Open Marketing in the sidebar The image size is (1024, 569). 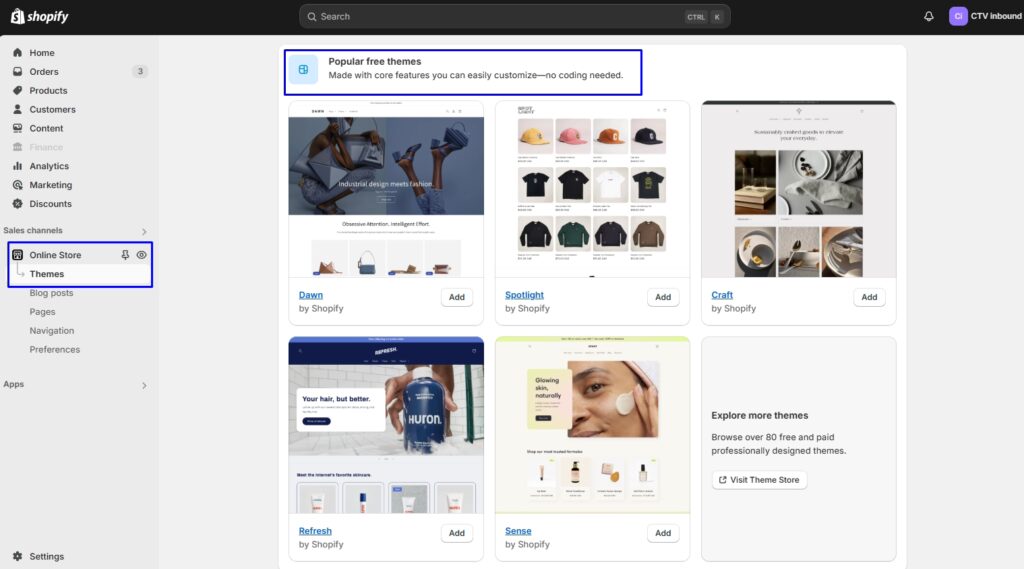coord(50,185)
